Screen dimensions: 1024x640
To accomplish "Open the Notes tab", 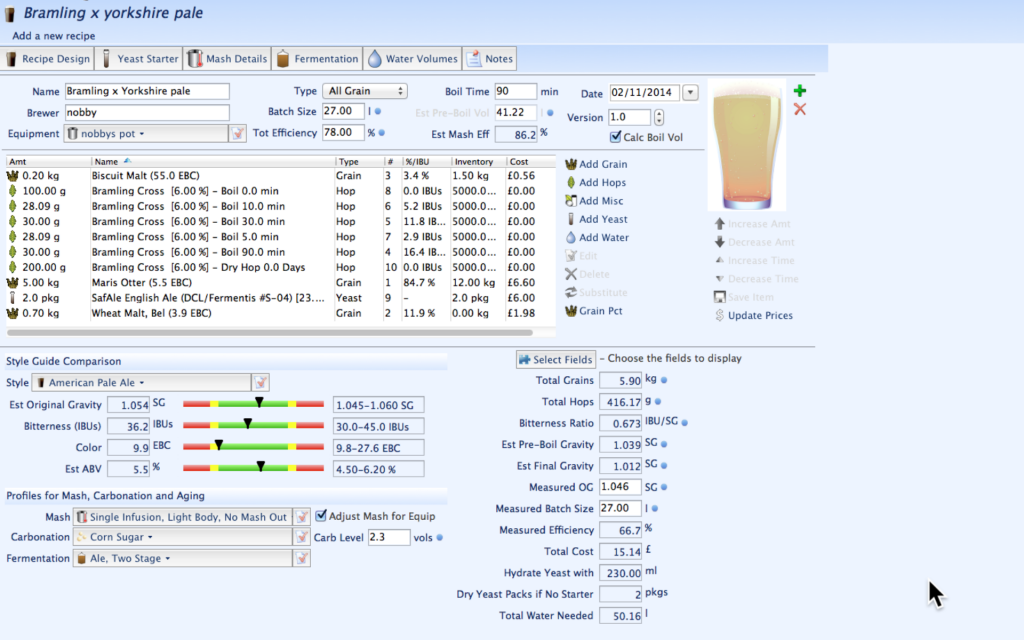I will (490, 59).
